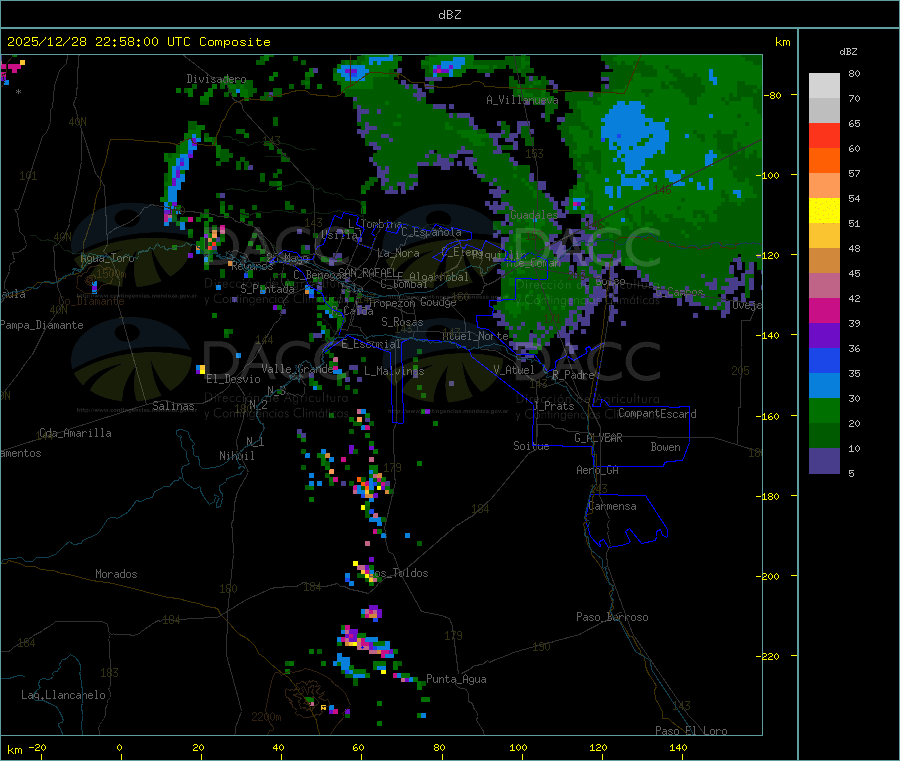Viewport: 900px width, 761px height.
Task: Click the 'km' unit label at top right of map
Action: click(782, 42)
